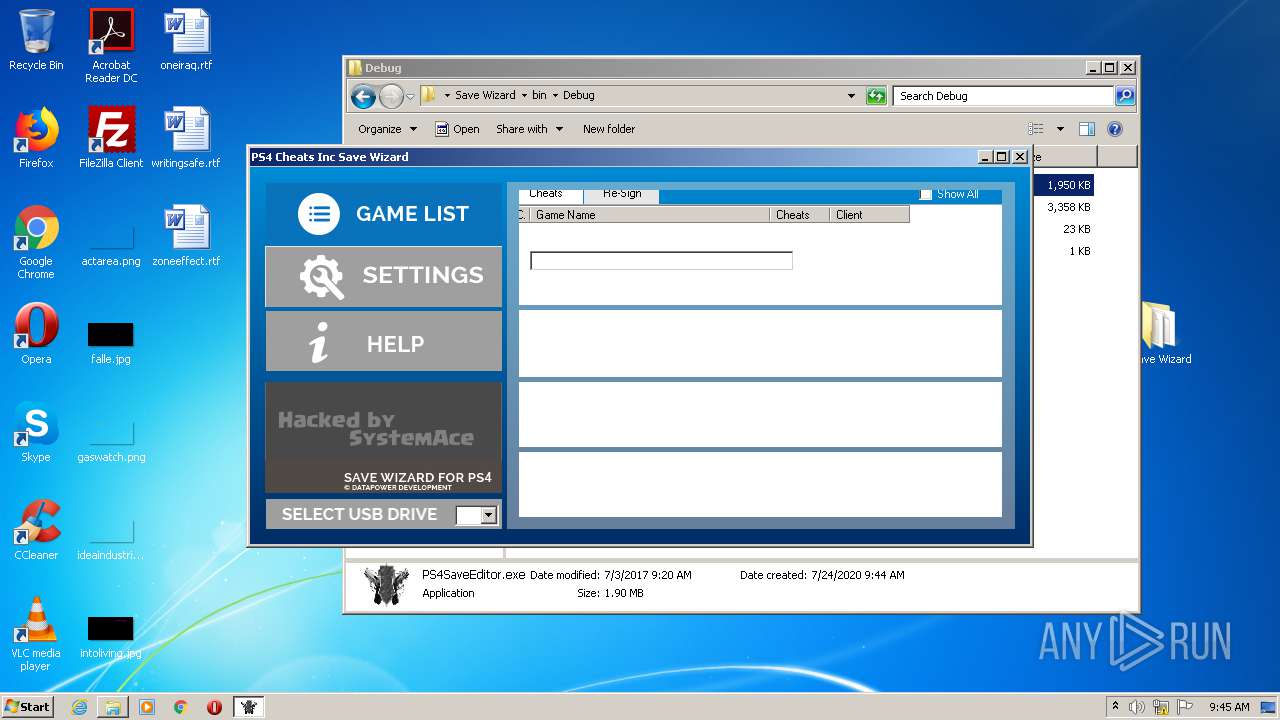Viewport: 1280px width, 720px height.
Task: Click Open in explorer toolbar
Action: 457,129
